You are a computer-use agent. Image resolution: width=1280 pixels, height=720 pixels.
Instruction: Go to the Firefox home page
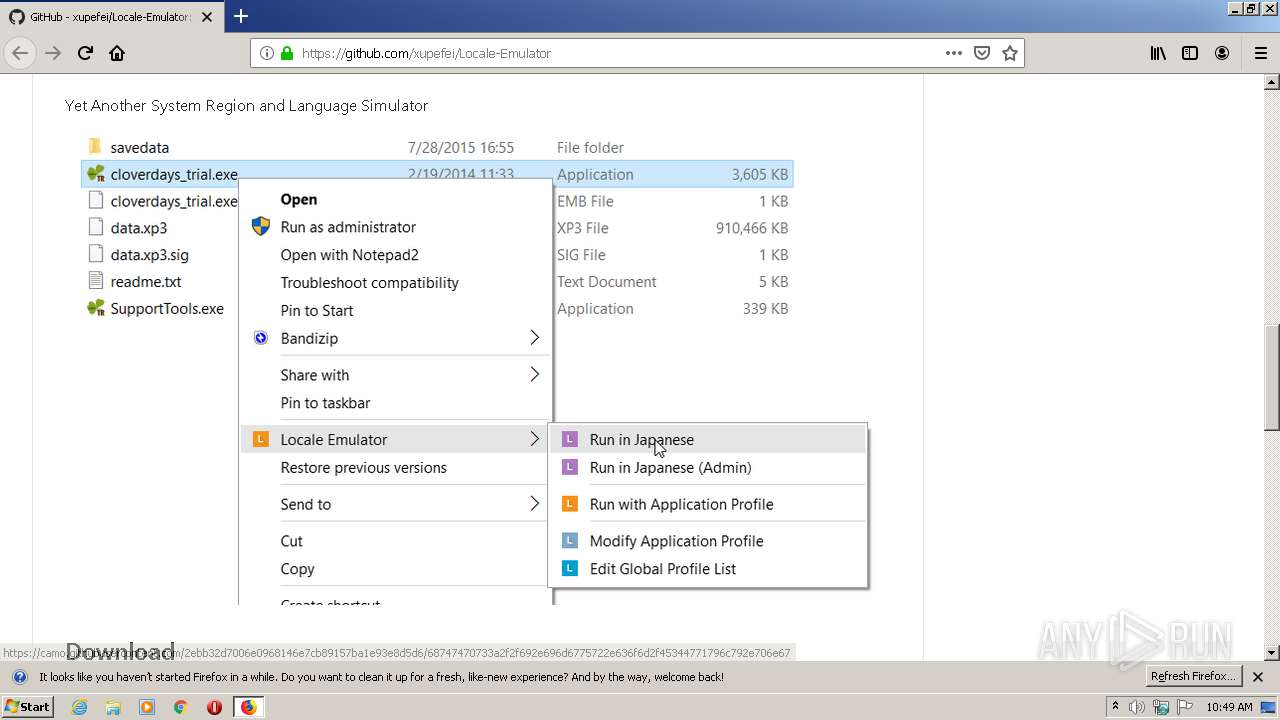click(117, 53)
